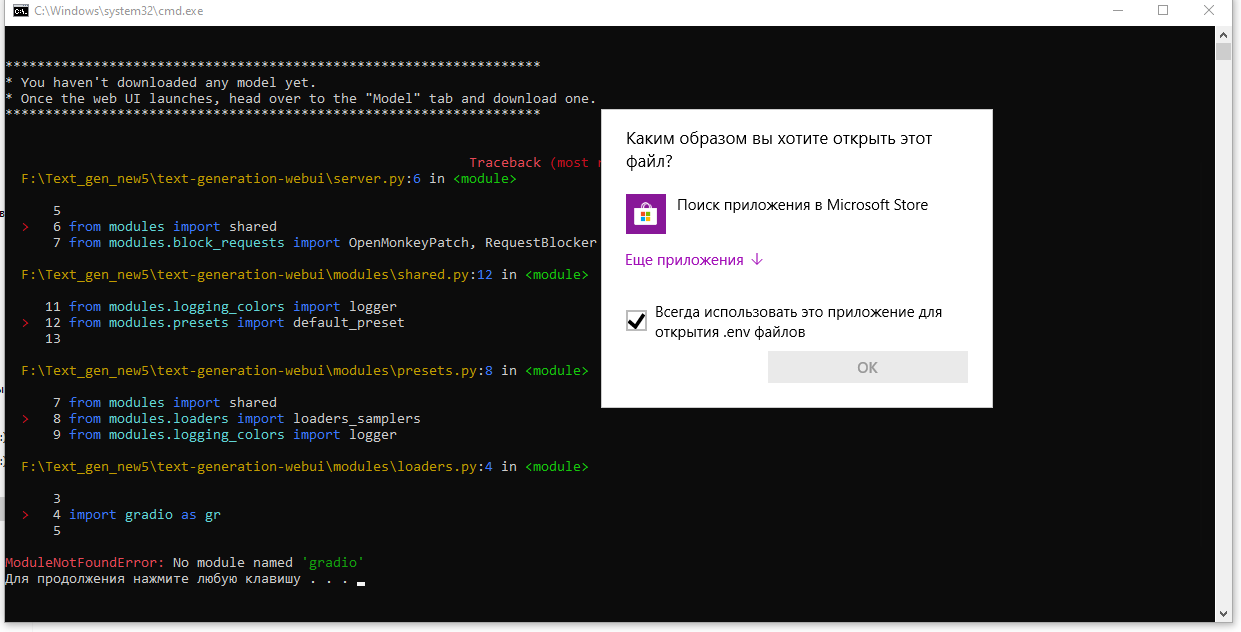Click dialog heading "Каким образом вы хотите открыть"

point(778,149)
